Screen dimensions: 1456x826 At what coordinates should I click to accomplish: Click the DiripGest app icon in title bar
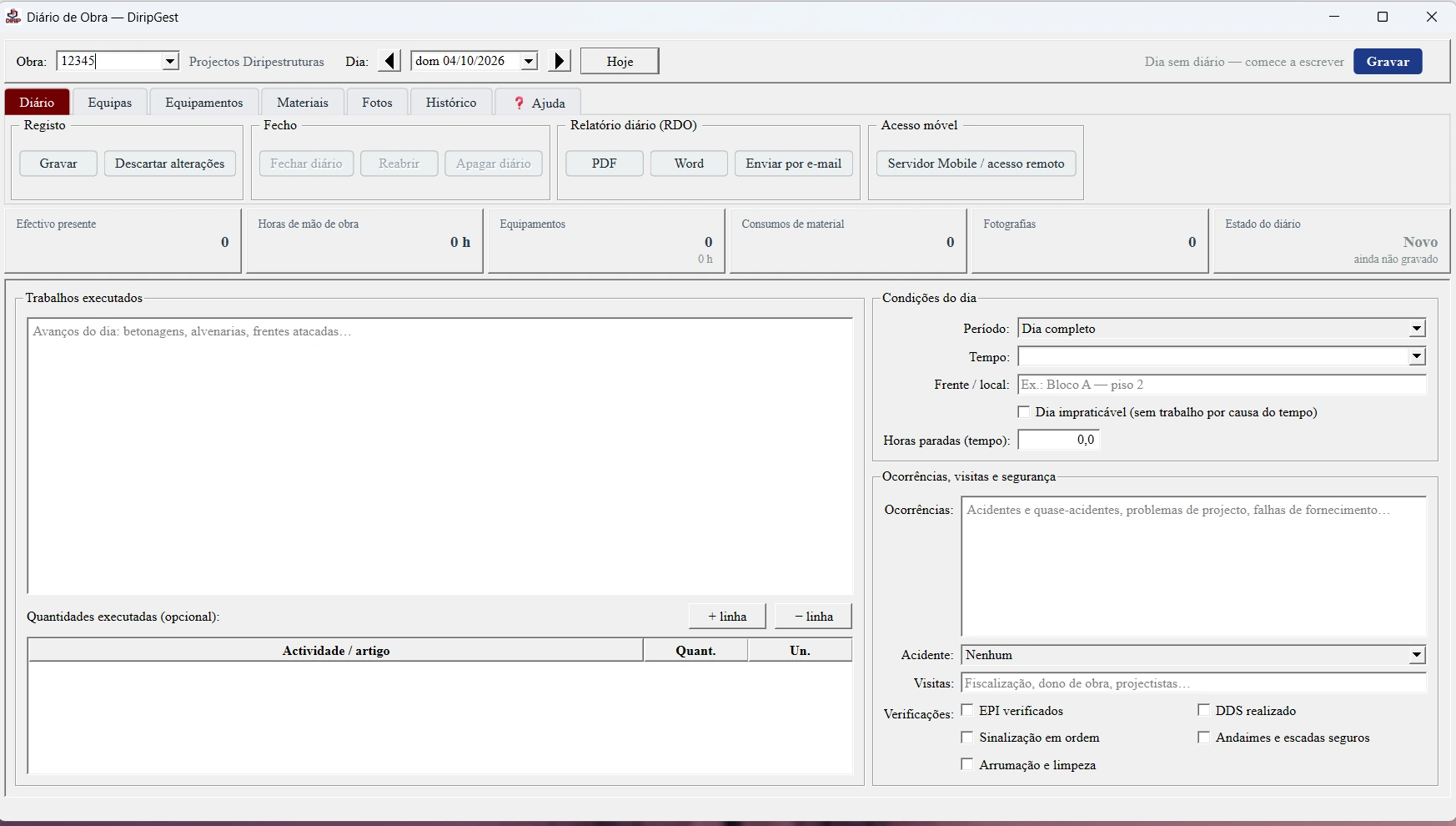point(13,17)
